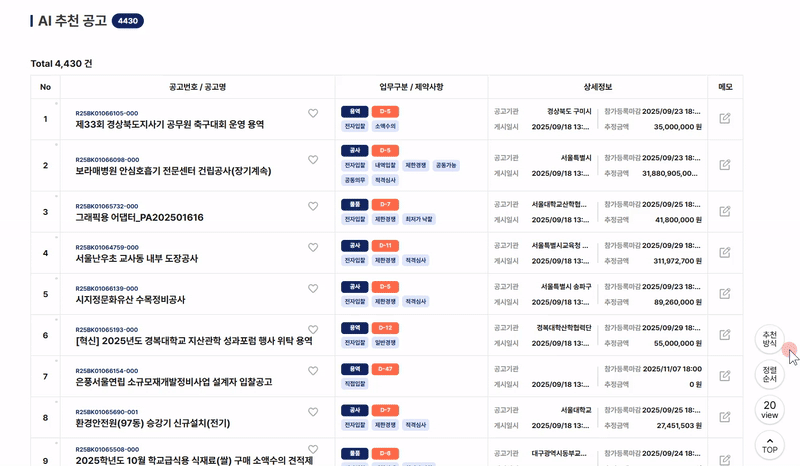The height and width of the screenshot is (466, 800).
Task: Click memo icon for 은풍서울연립 입찰공고 row
Action: pos(725,376)
